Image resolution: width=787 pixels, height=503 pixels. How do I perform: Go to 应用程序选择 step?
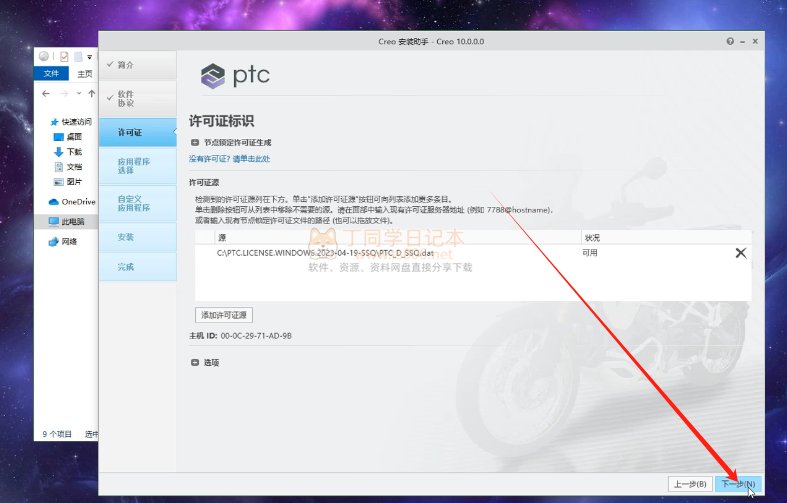138,166
